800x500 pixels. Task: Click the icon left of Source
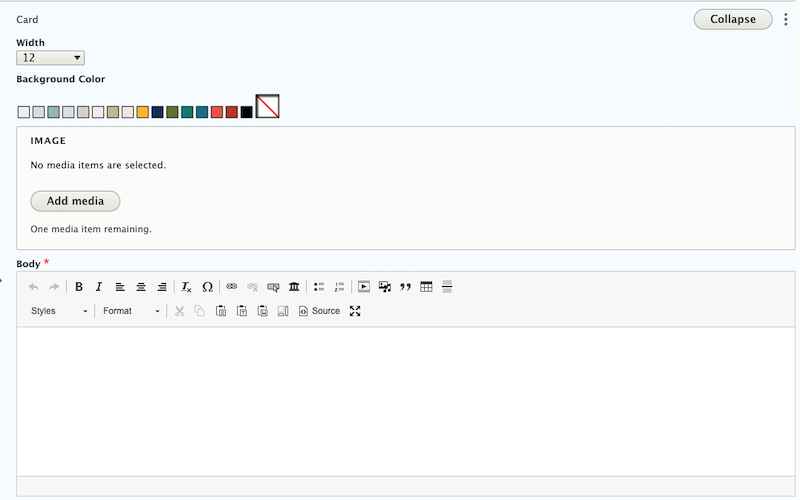(x=283, y=311)
